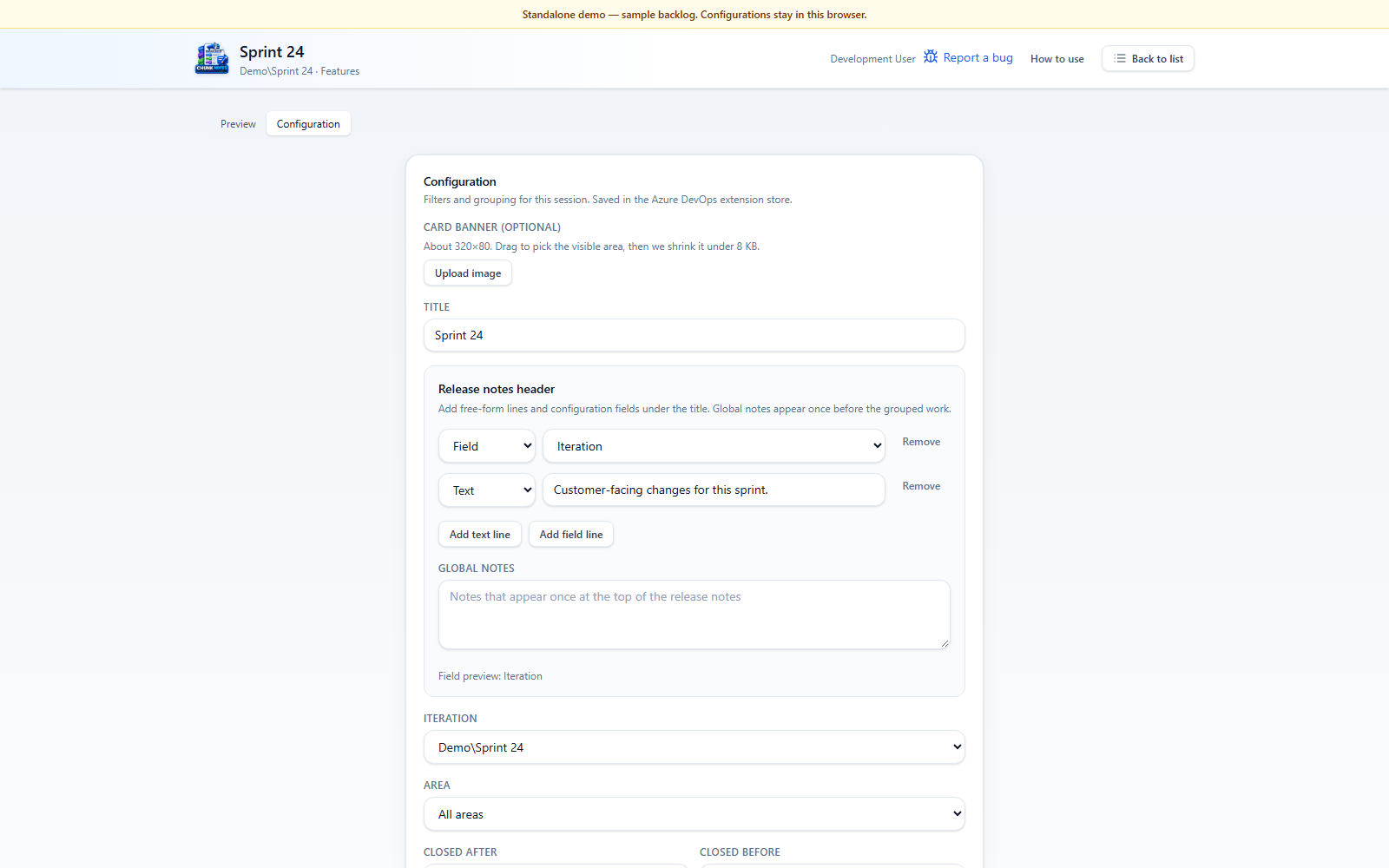Image resolution: width=1389 pixels, height=868 pixels.
Task: Click the bug icon next to Report a bug
Action: pos(931,56)
